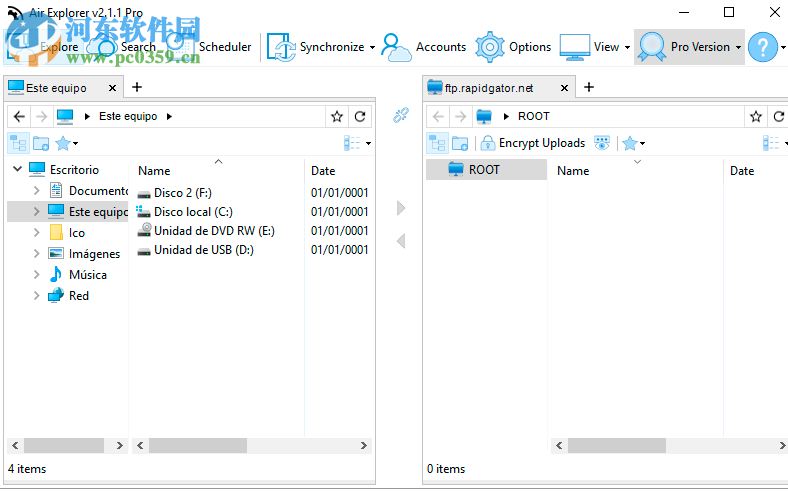Toggle folder tree in right pane
This screenshot has width=788, height=491.
tap(438, 144)
